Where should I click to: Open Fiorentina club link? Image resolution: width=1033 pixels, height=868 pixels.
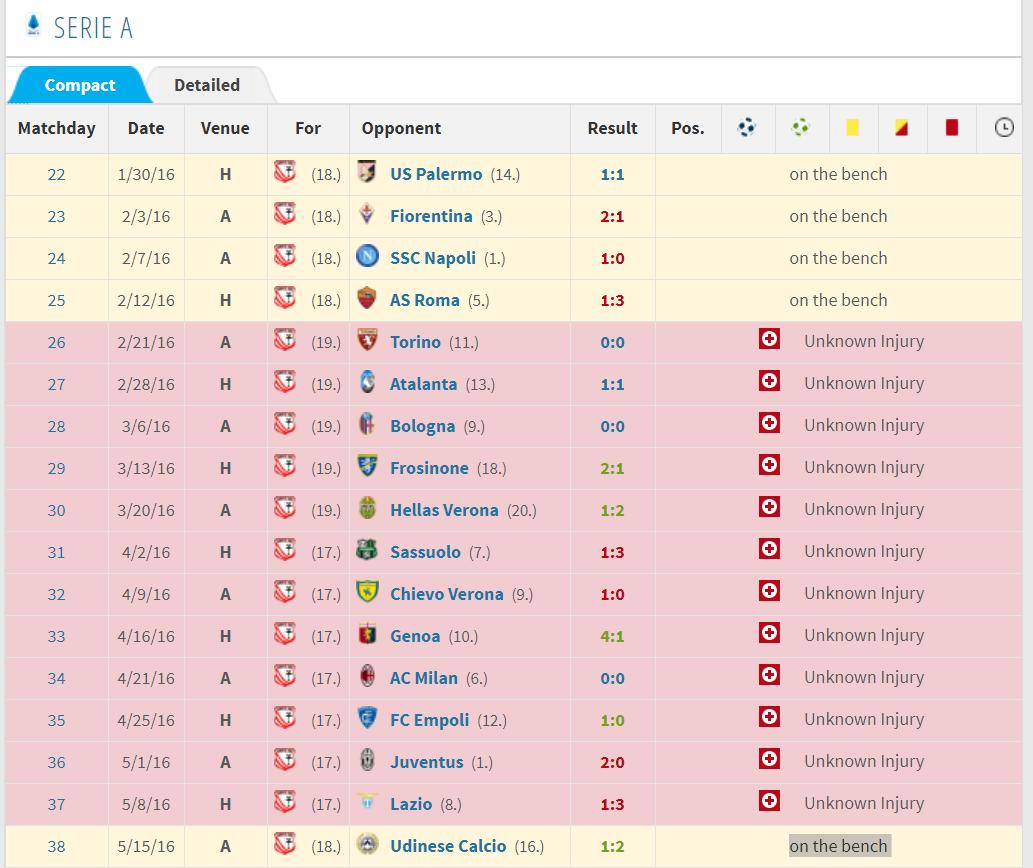coord(431,216)
